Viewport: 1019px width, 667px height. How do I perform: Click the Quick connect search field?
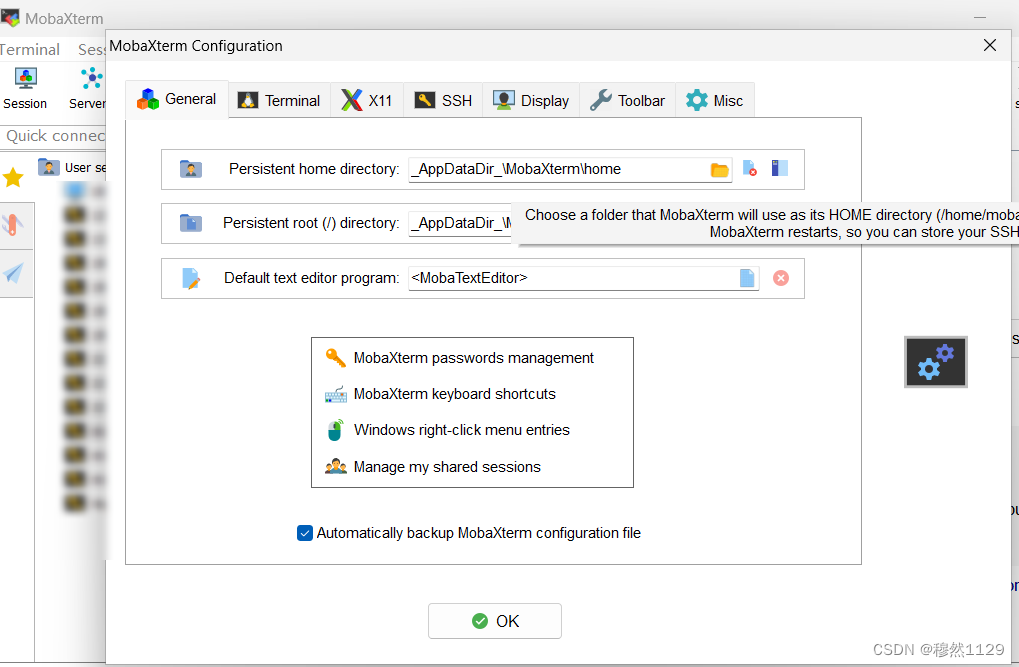click(x=53, y=136)
